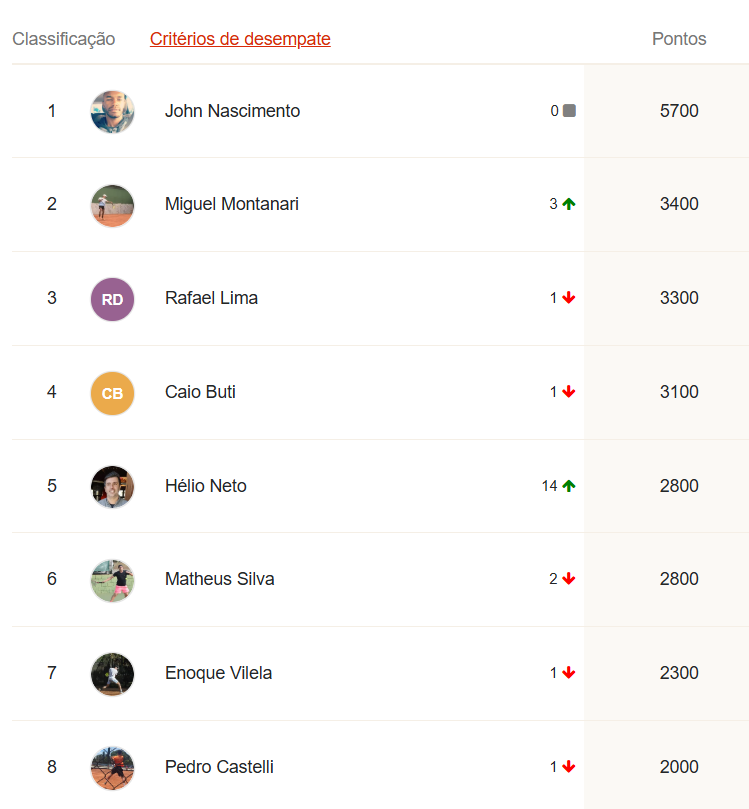Click red down arrow for Matheus Silva
Image resolution: width=749 pixels, height=809 pixels.
[569, 579]
